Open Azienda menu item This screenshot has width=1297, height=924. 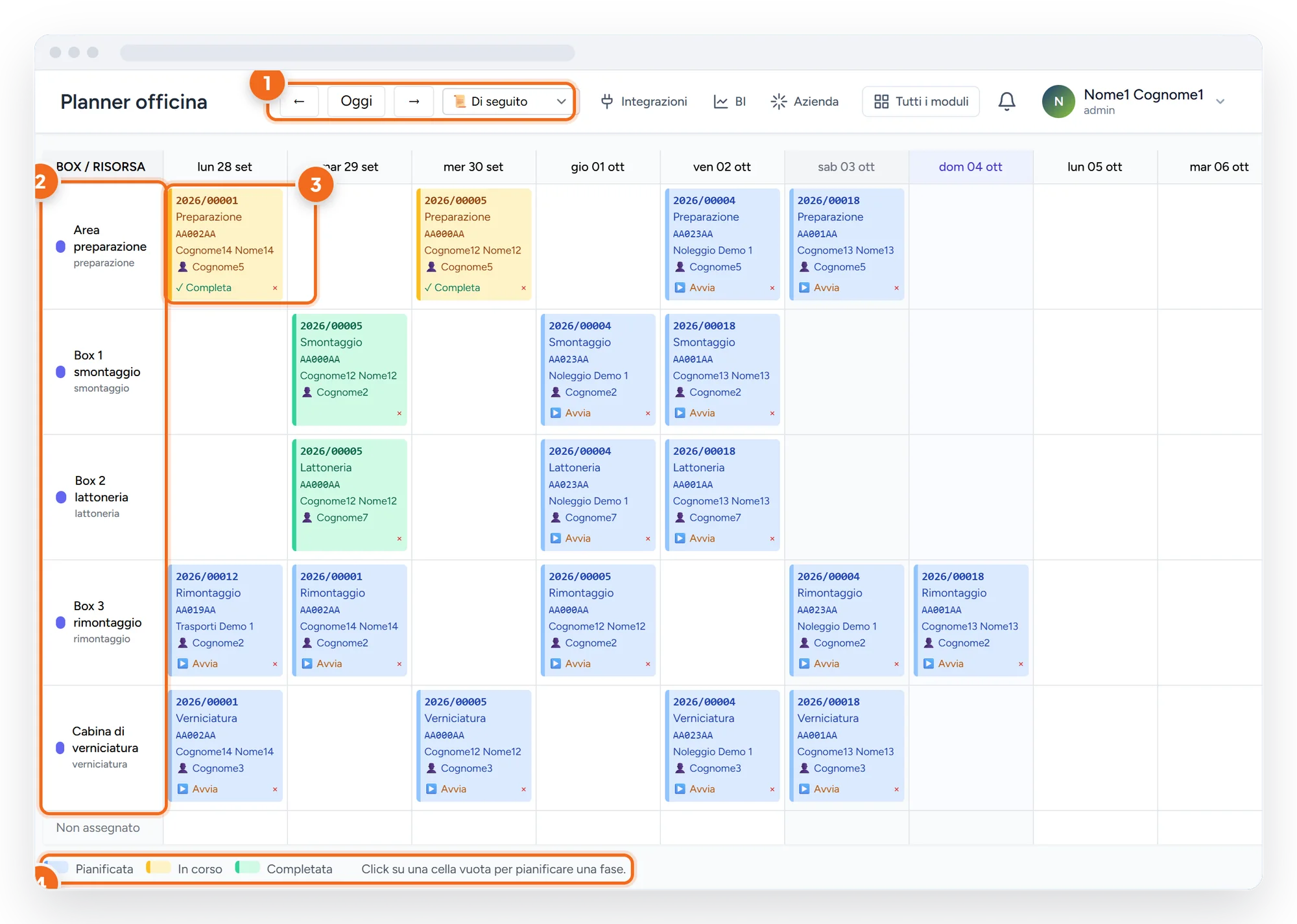coord(804,102)
